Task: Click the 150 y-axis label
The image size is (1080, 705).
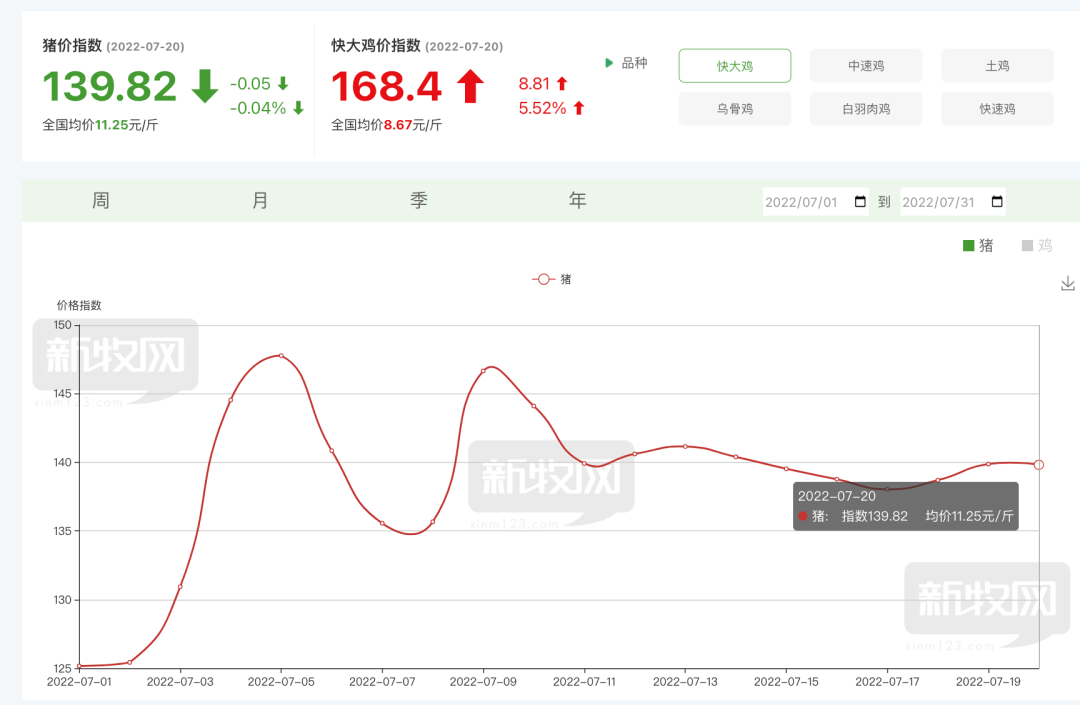Action: (x=62, y=325)
